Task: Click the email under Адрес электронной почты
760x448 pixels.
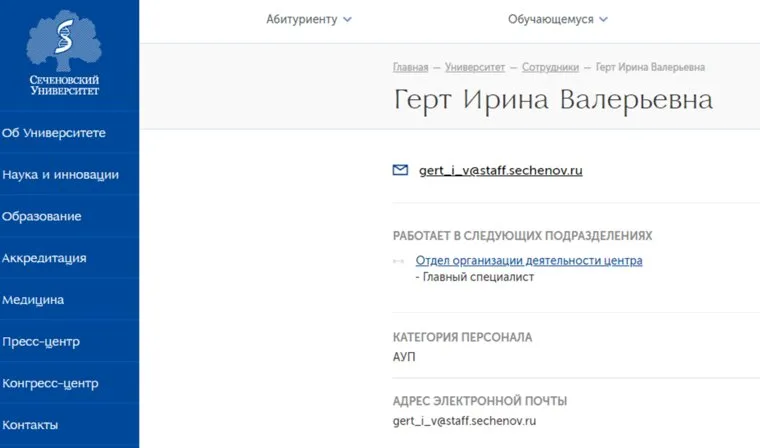Action: click(x=465, y=421)
